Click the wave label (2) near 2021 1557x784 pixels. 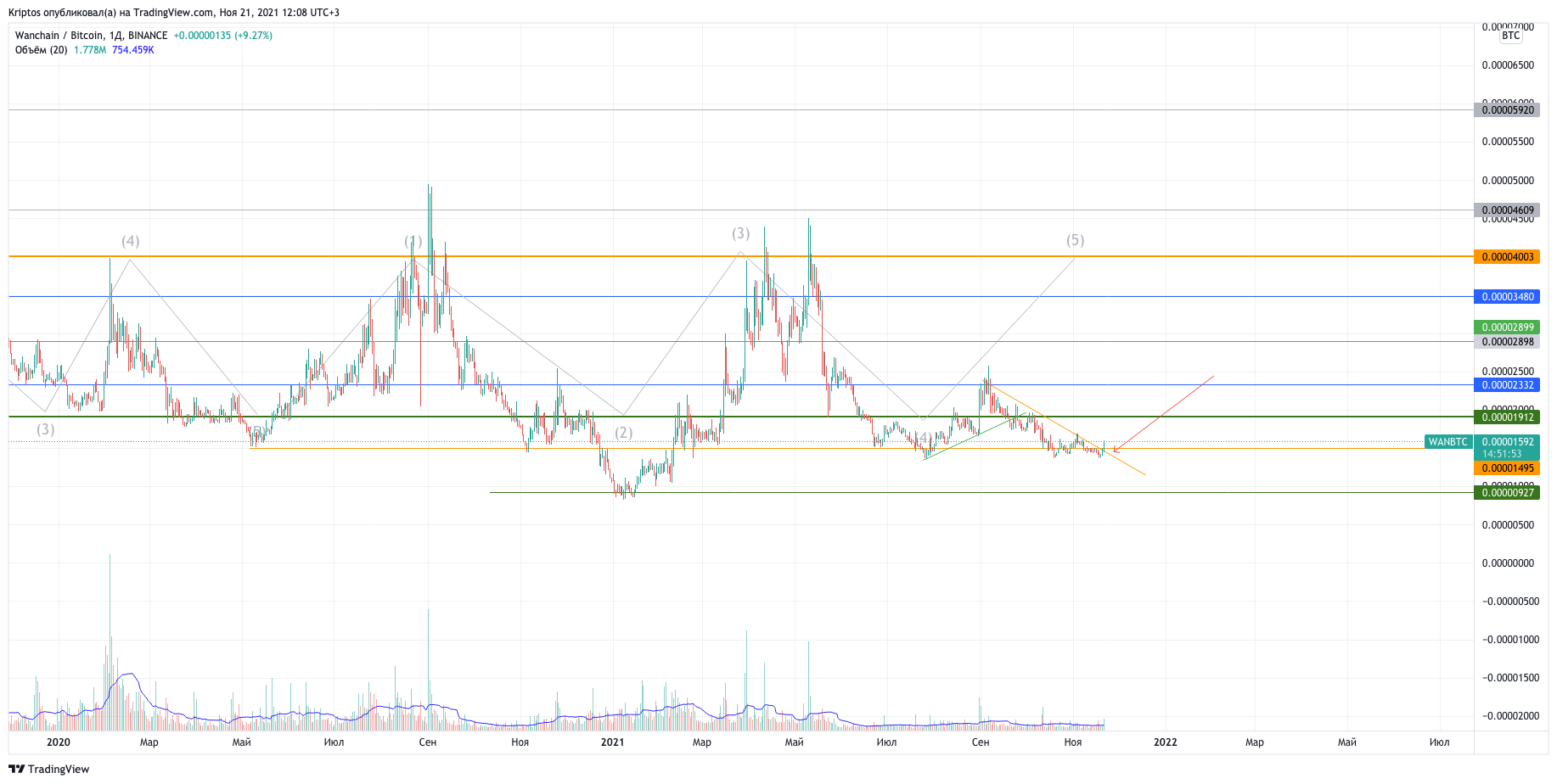pyautogui.click(x=624, y=433)
